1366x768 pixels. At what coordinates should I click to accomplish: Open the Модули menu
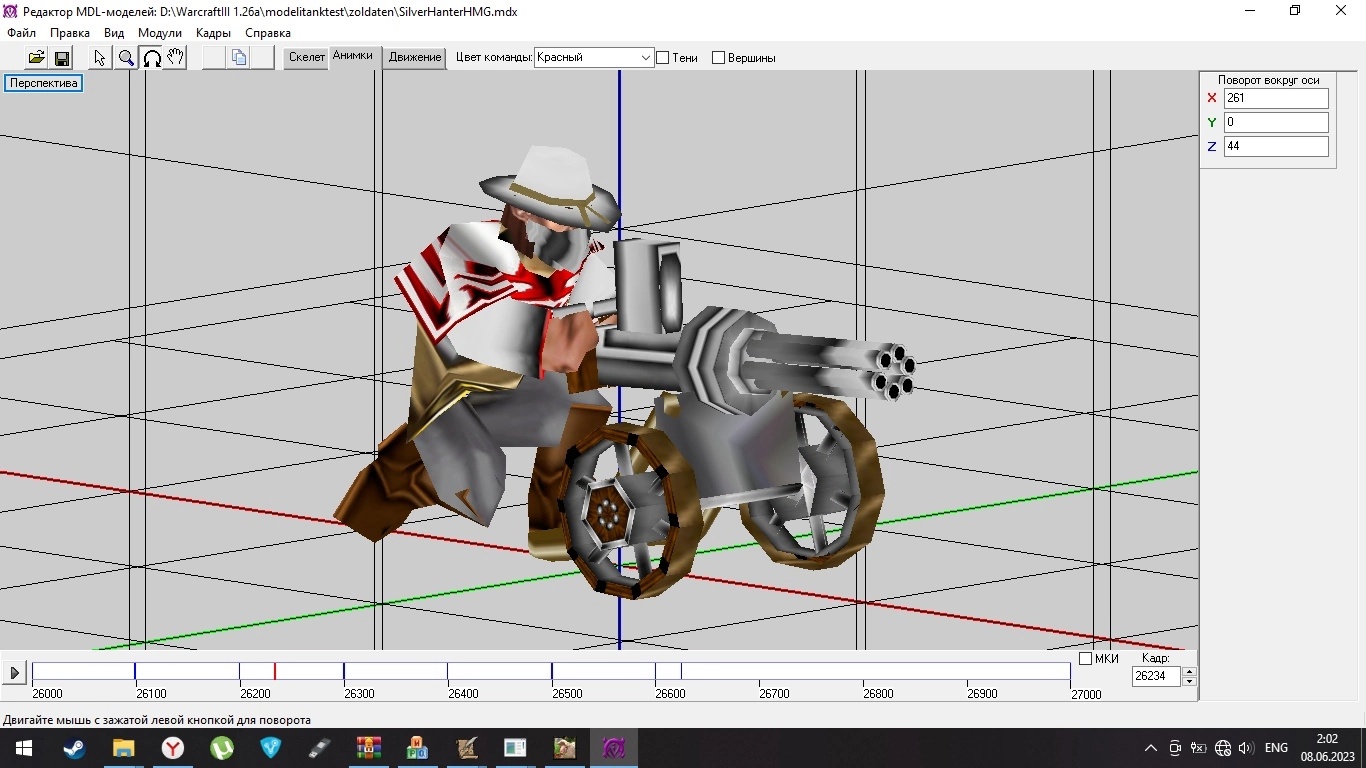(160, 33)
